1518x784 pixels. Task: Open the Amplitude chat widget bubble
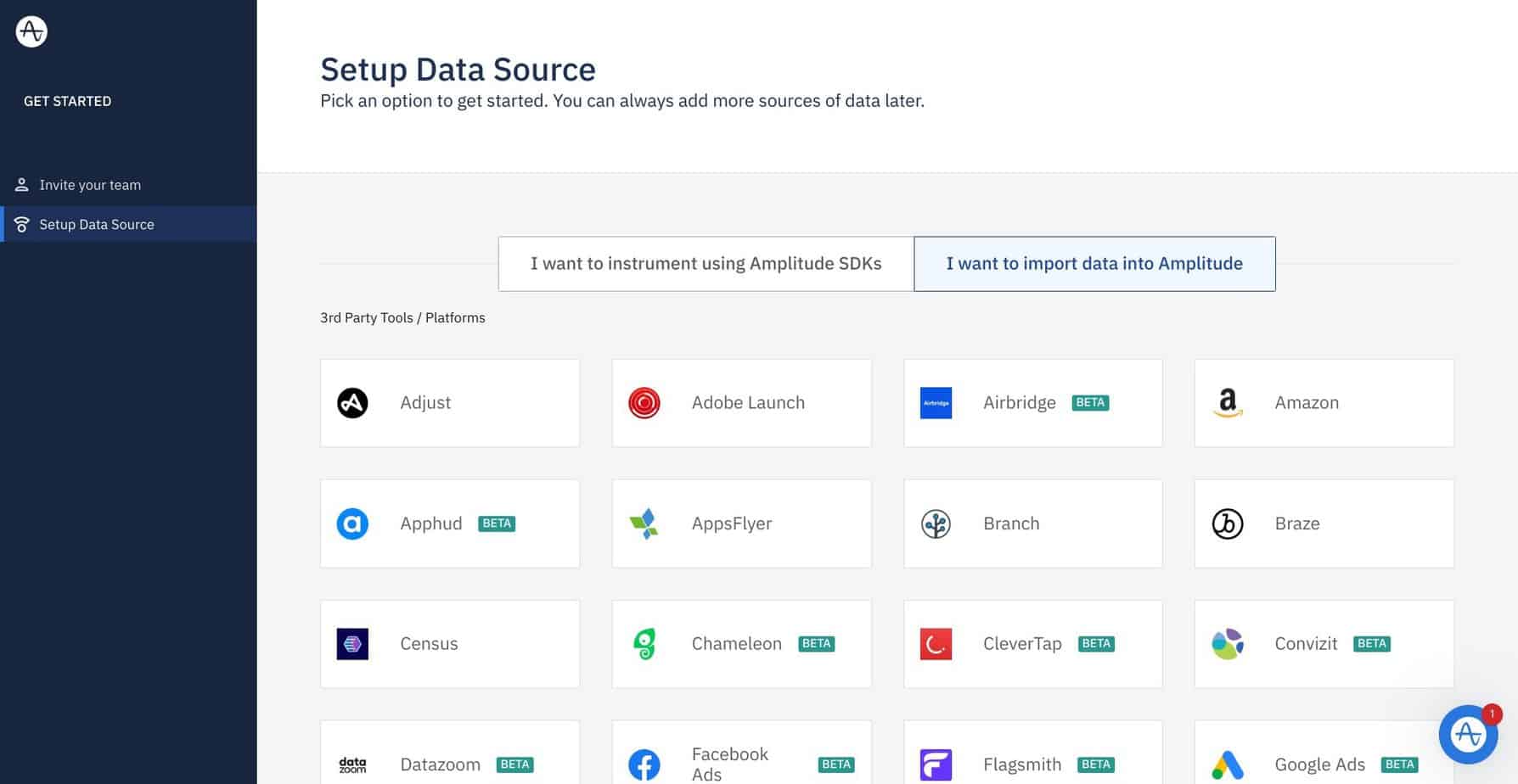(1468, 734)
